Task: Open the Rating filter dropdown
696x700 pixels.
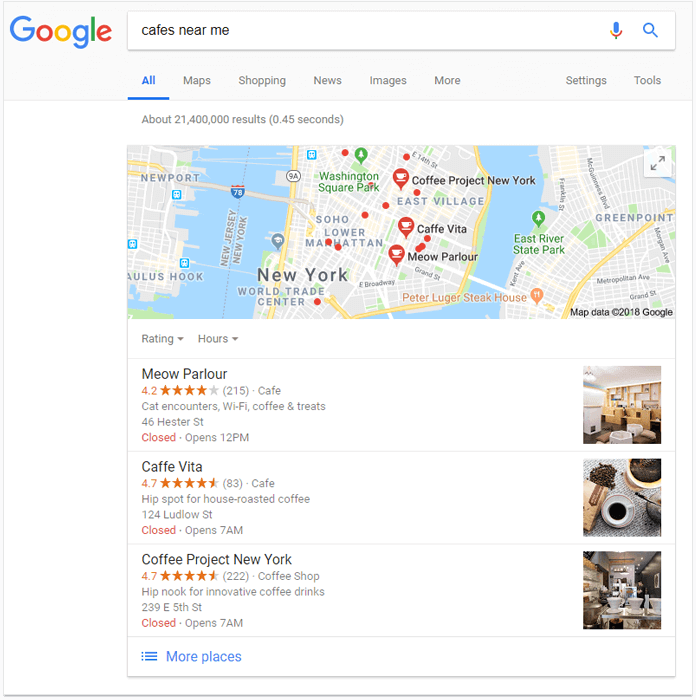Action: 163,339
